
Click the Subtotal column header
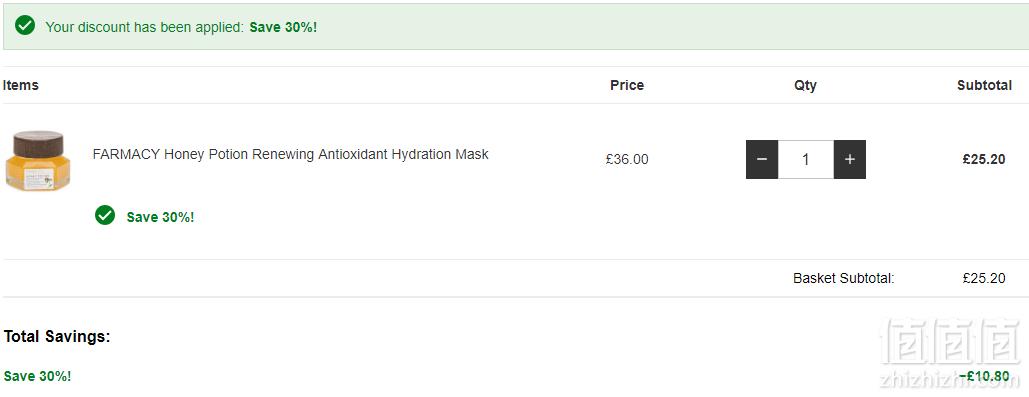984,85
